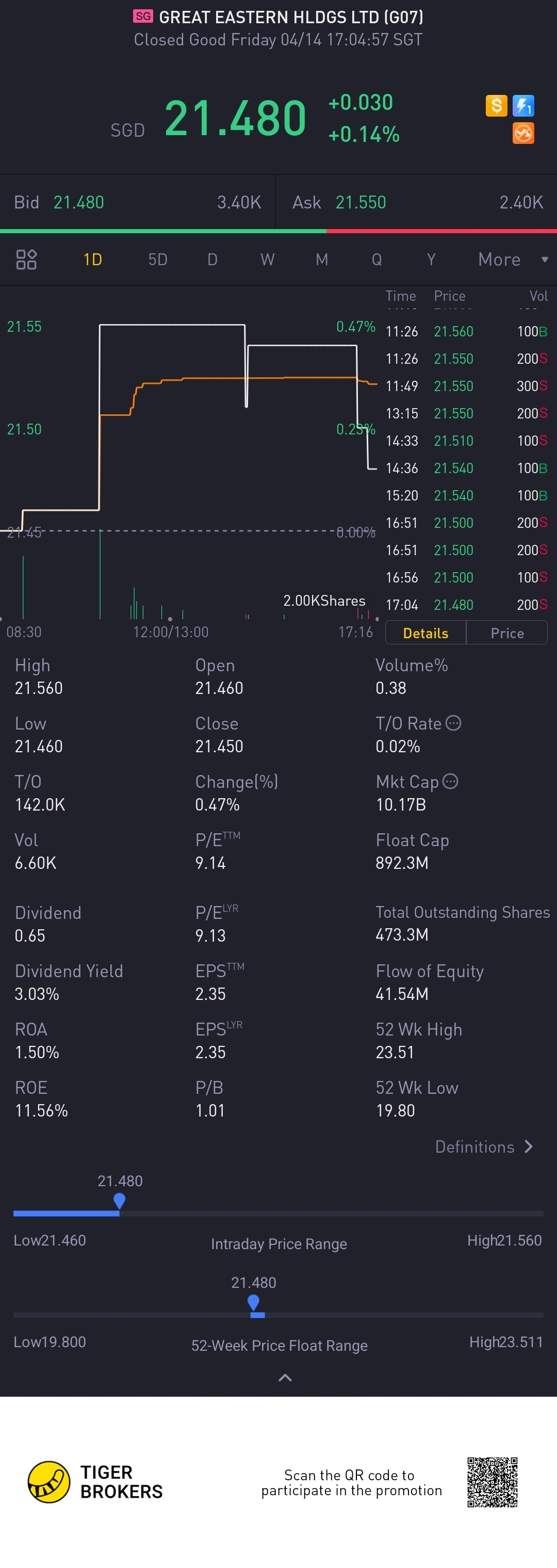Tap the T/O 142.0K value
Viewport: 557px width, 1568px height.
coord(40,805)
